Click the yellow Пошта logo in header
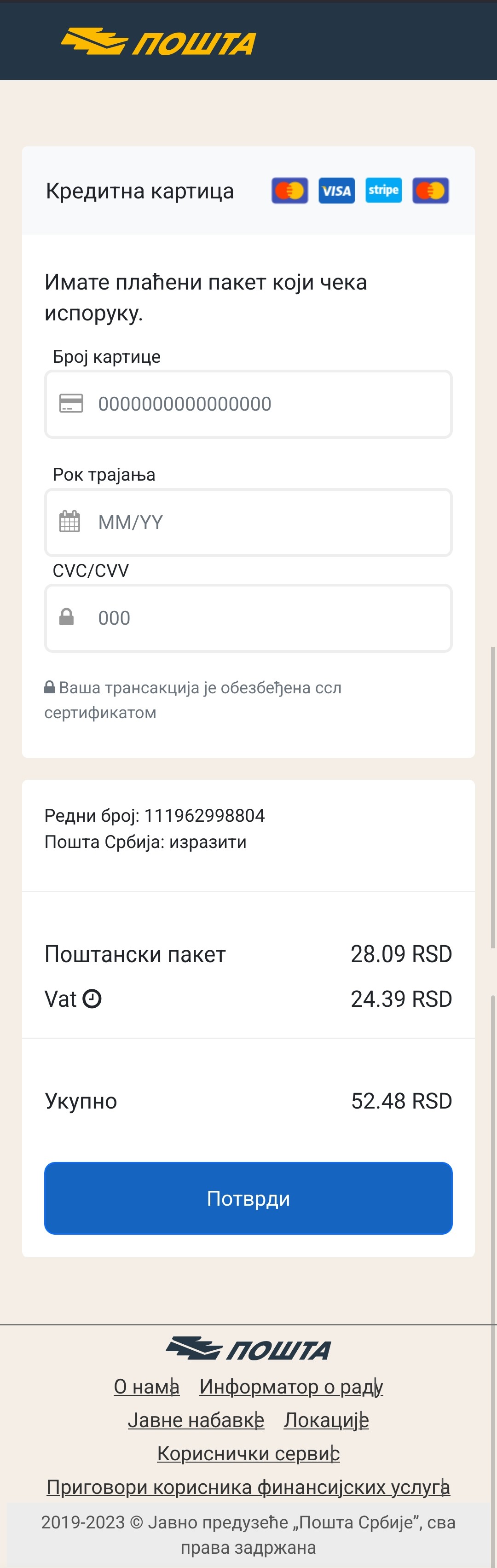 [x=158, y=42]
